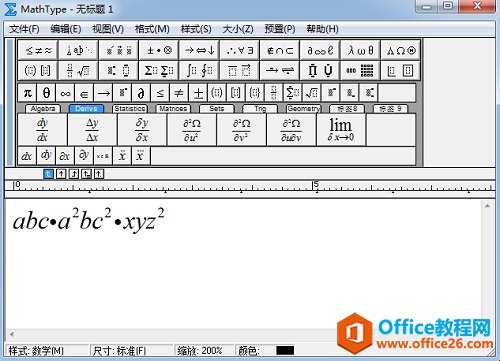Open the products and set theory templates palette
This screenshot has height=361, width=500.
pyautogui.click(x=320, y=70)
